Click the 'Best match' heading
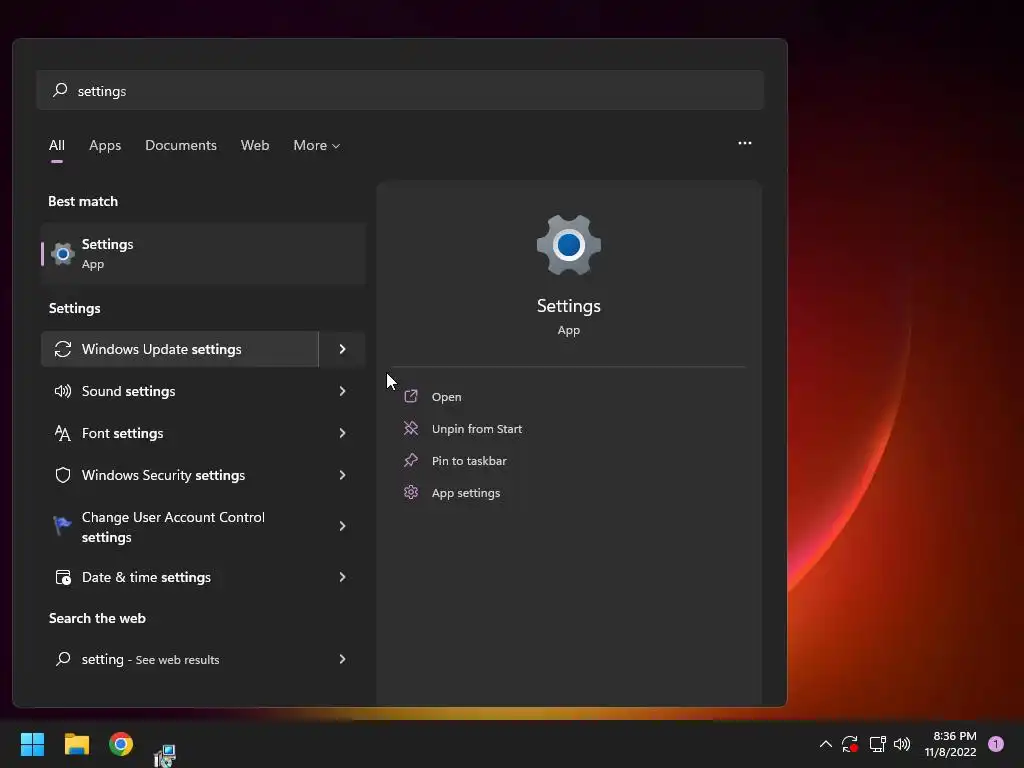The height and width of the screenshot is (768, 1024). [x=83, y=201]
